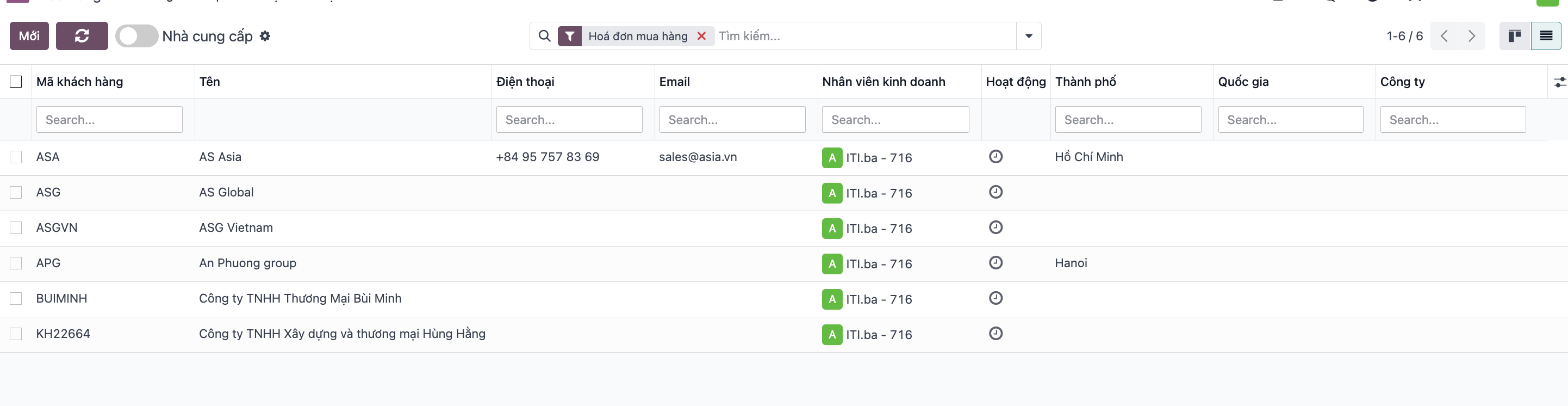Click activity clock for KH22664 row
1568x406 pixels.
click(996, 334)
